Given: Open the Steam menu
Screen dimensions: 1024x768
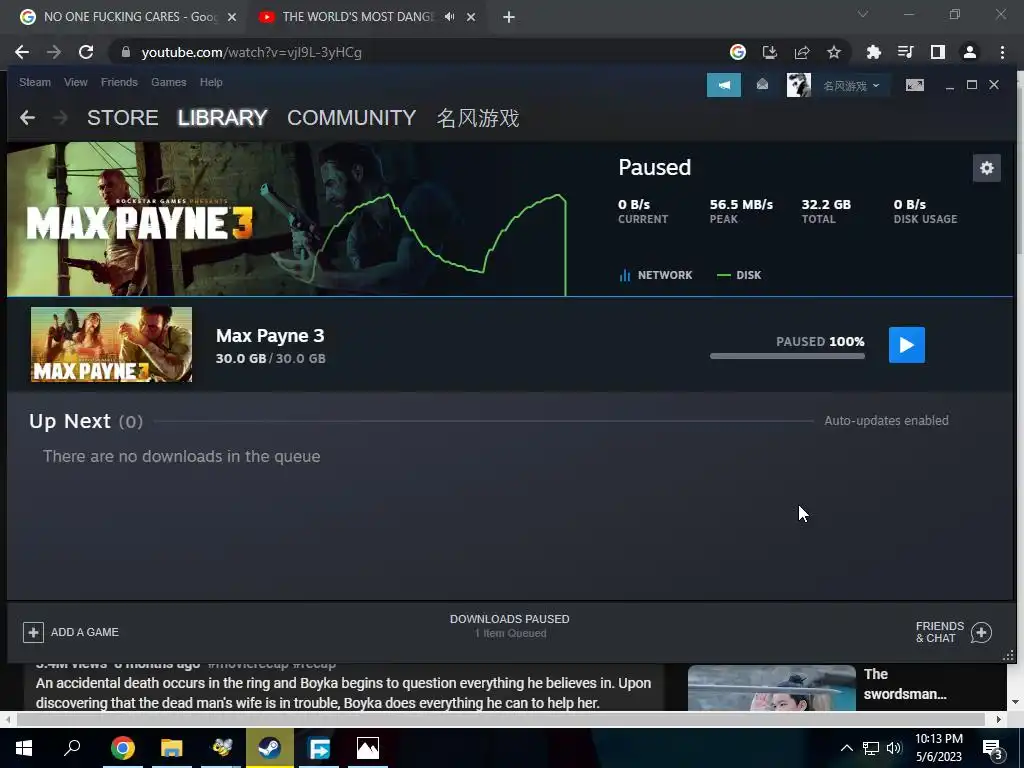Looking at the screenshot, I should (35, 82).
